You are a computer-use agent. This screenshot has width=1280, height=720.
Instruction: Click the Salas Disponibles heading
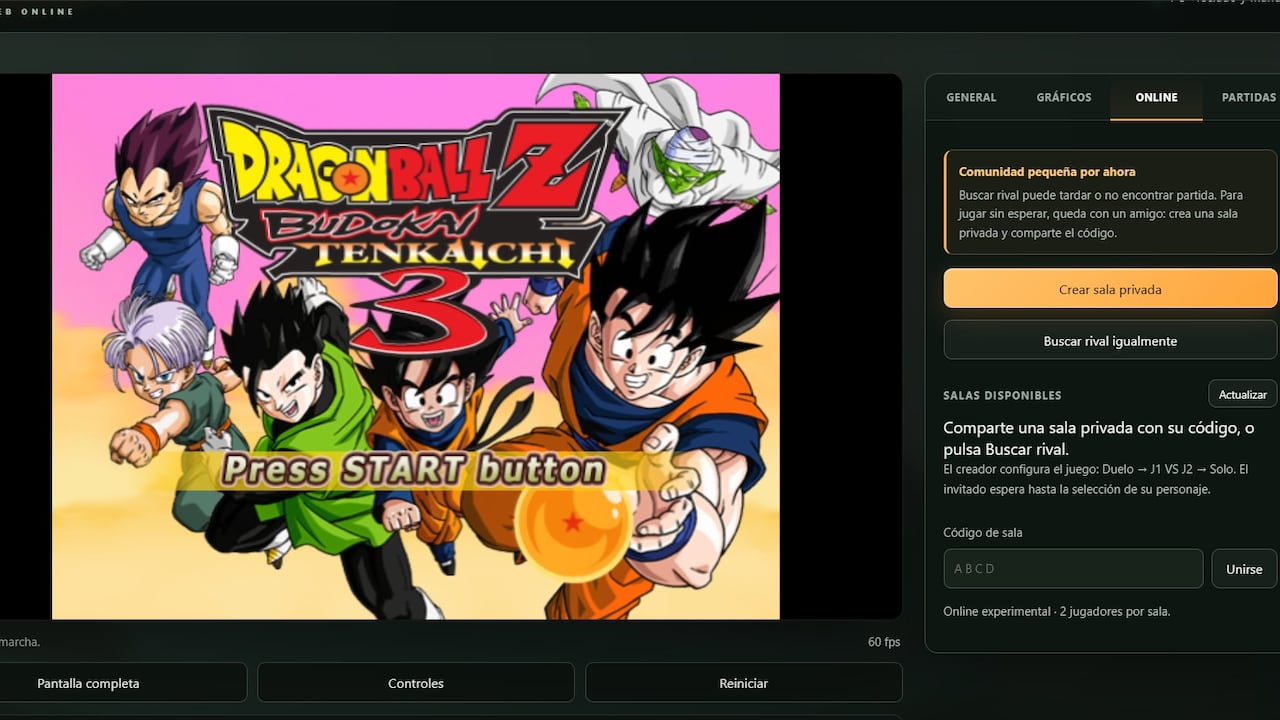[x=1002, y=395]
